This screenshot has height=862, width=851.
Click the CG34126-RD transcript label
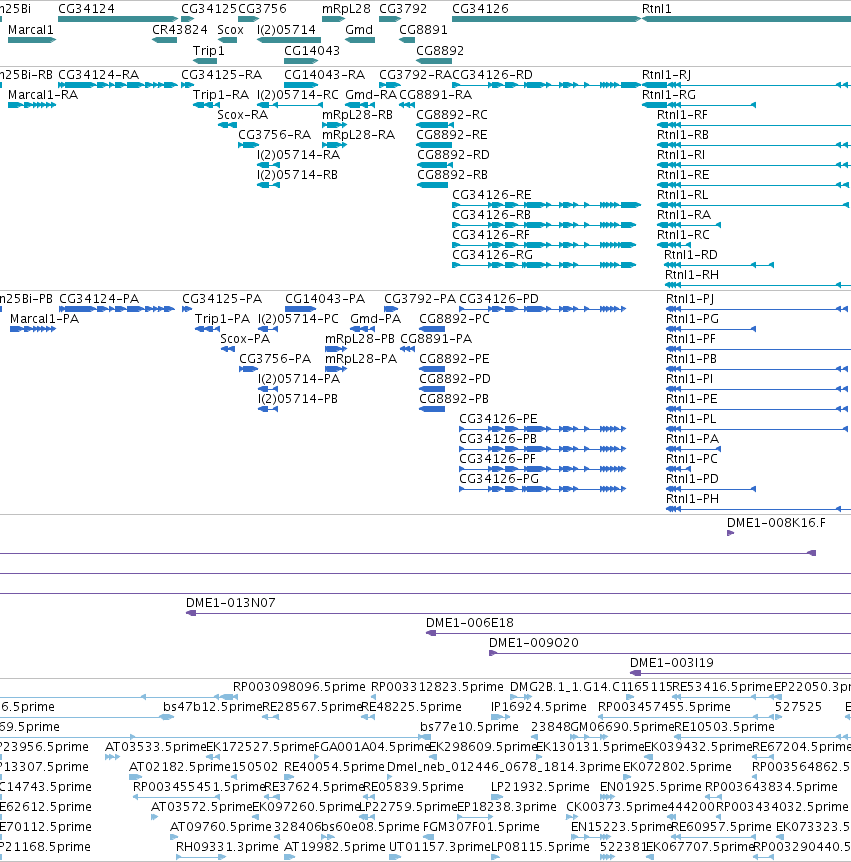click(492, 75)
